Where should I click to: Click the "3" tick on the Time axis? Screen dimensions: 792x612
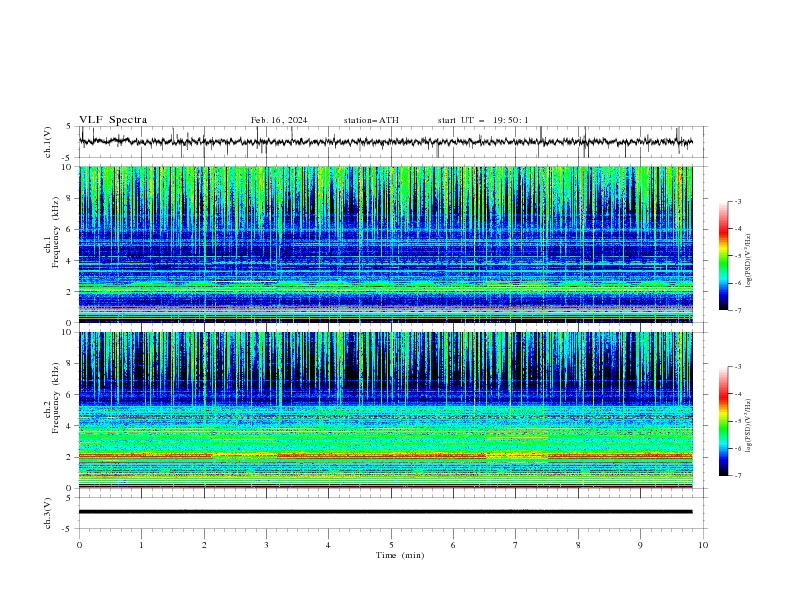click(x=266, y=545)
